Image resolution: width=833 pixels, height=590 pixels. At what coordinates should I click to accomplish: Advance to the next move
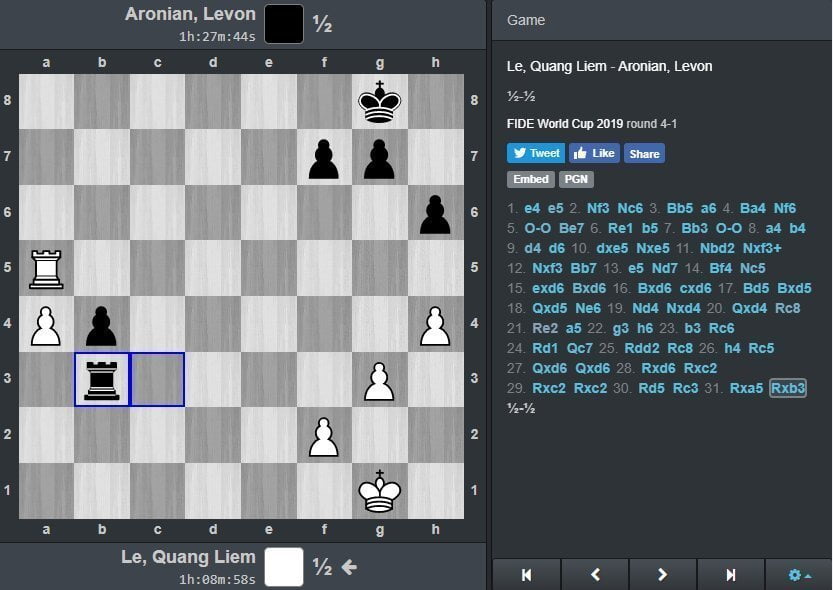pos(662,575)
